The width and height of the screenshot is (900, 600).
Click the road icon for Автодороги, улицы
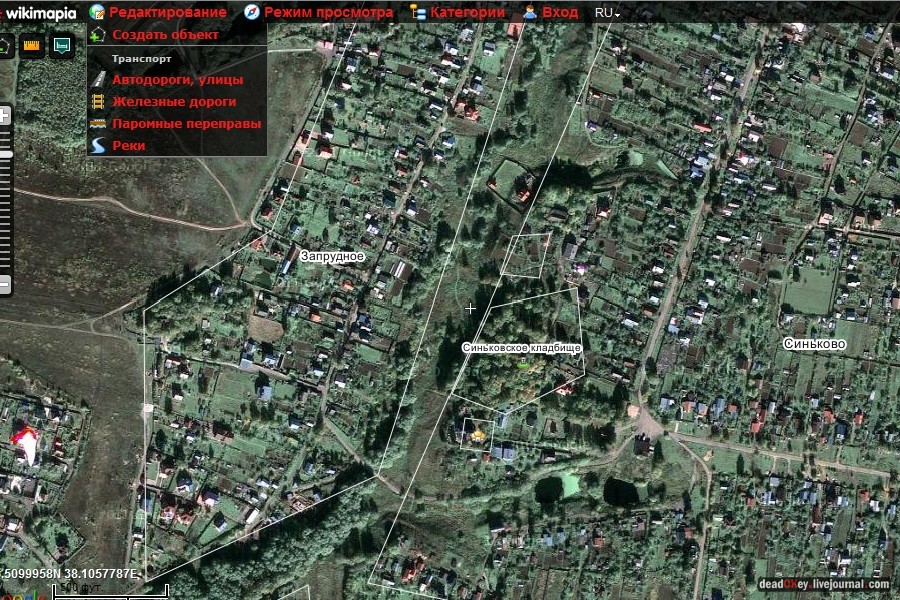pos(99,80)
